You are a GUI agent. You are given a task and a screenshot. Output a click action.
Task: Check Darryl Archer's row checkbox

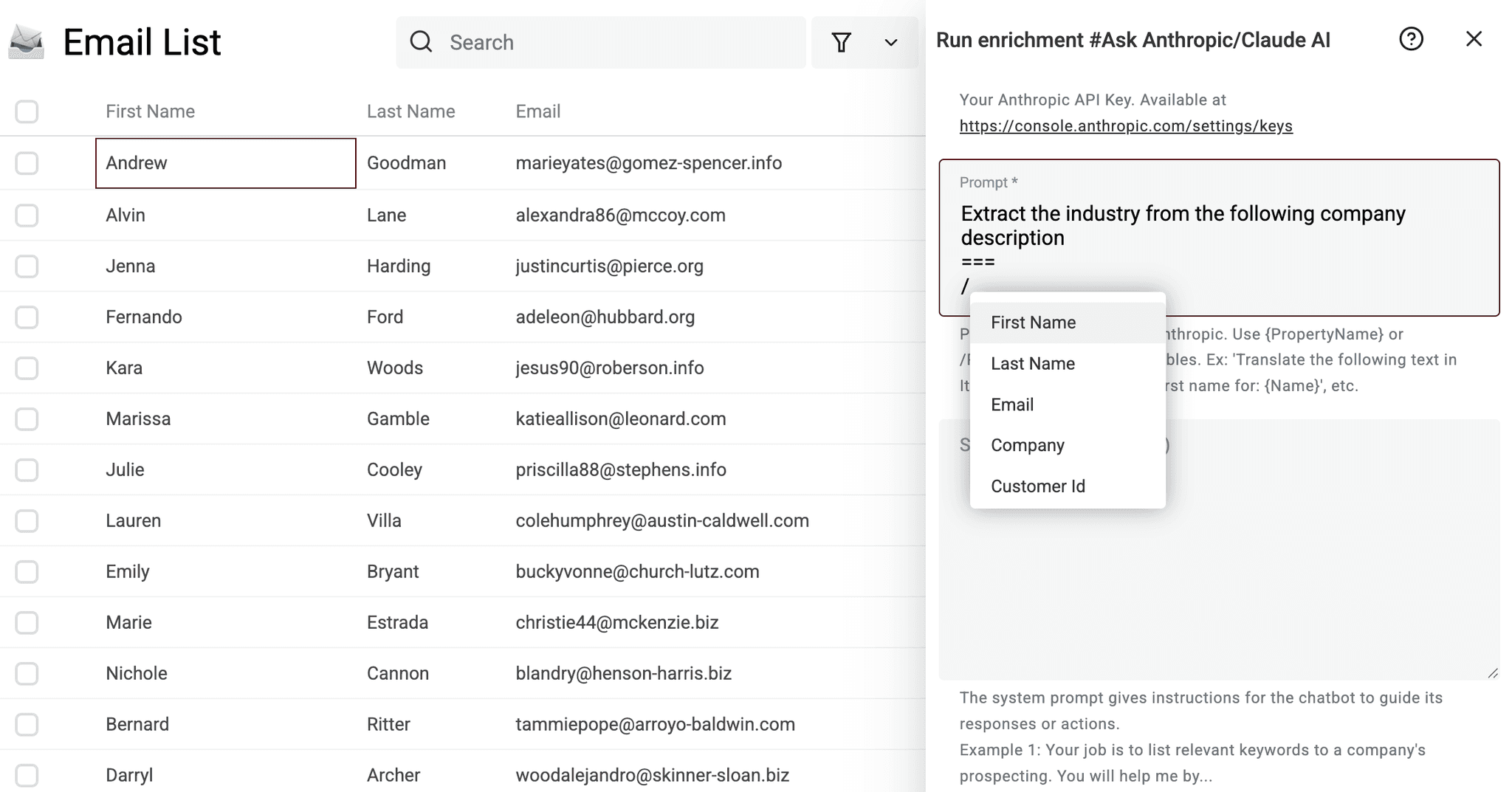click(x=27, y=774)
